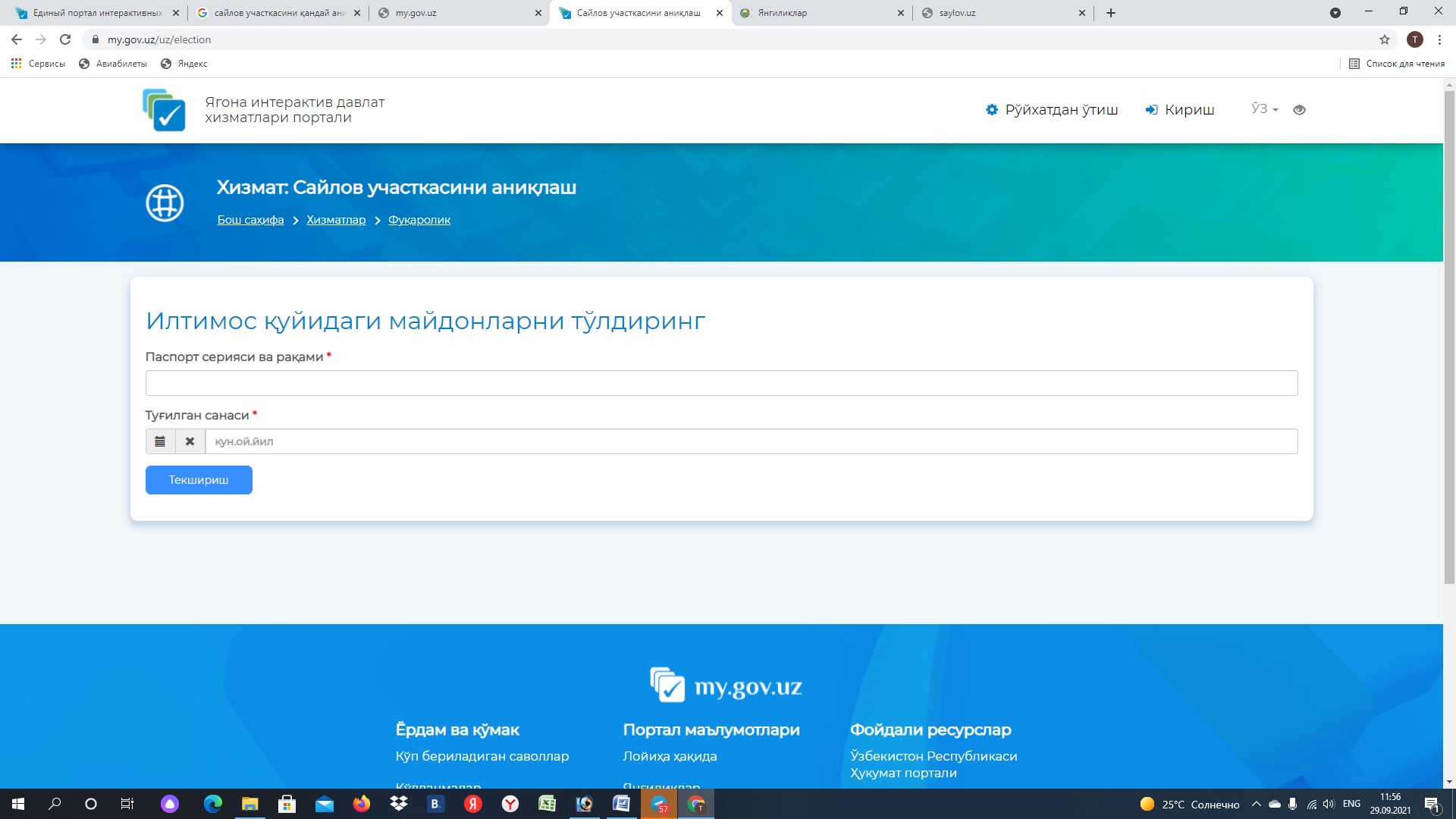Open Firefox from the taskbar
Viewport: 1456px width, 819px height.
(362, 804)
